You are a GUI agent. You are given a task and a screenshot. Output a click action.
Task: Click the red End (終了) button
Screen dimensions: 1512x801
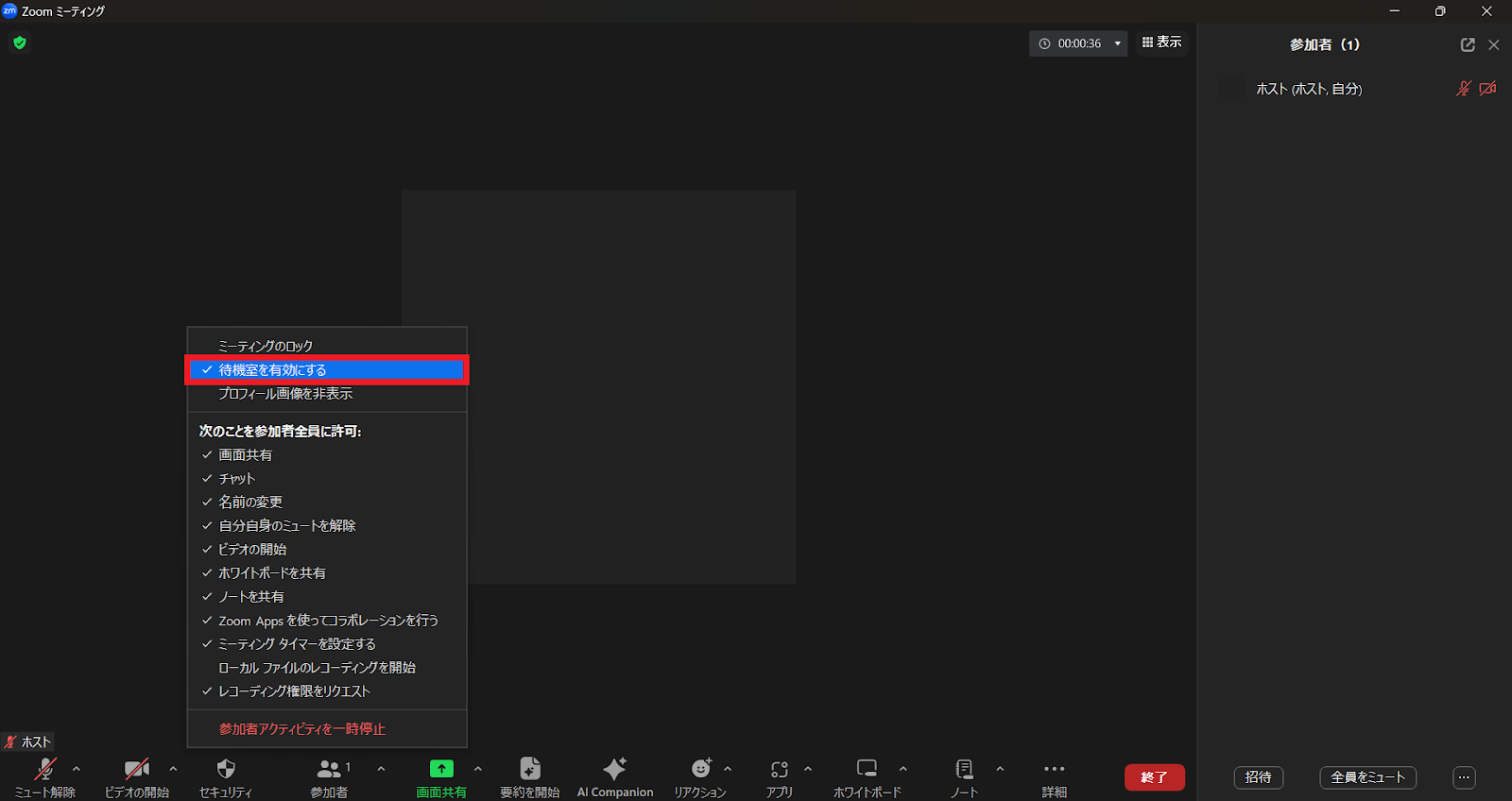[1154, 777]
